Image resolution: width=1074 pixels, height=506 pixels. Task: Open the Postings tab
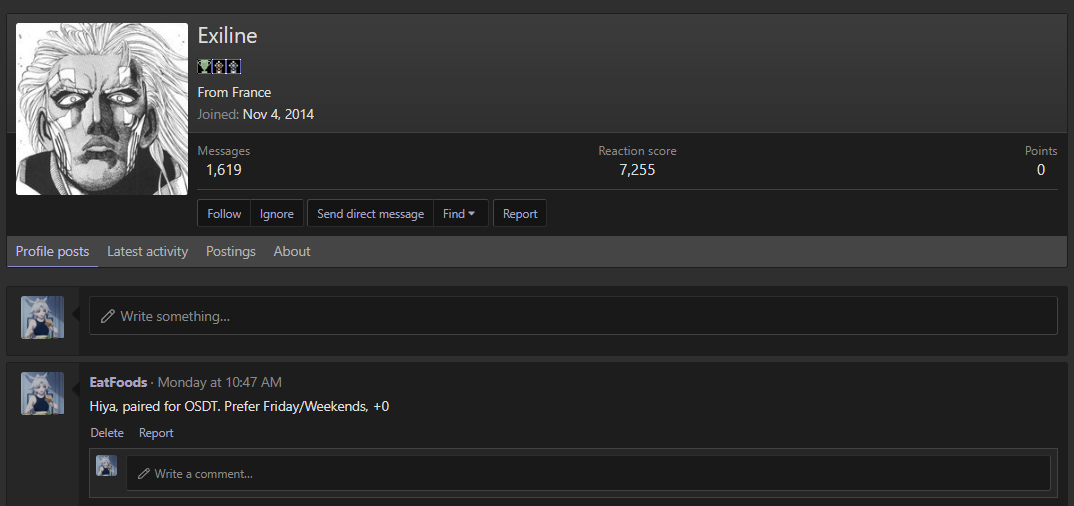pos(231,252)
